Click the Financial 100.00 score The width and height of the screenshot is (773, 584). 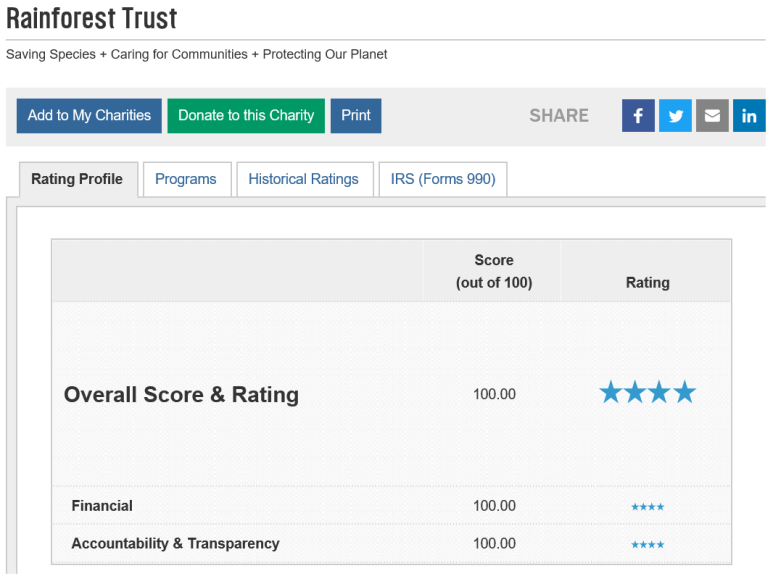click(494, 506)
